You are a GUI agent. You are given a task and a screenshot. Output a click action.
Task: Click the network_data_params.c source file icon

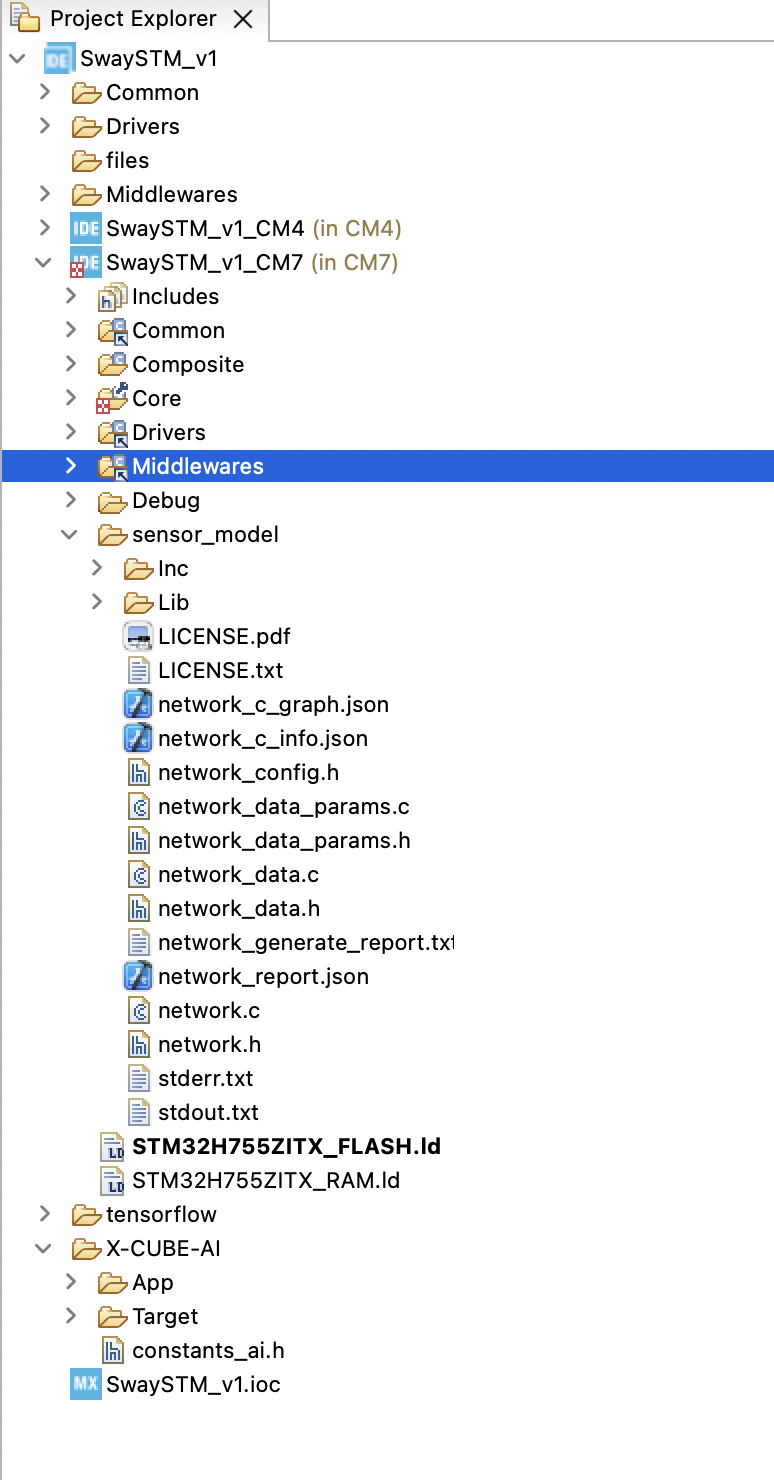(139, 806)
